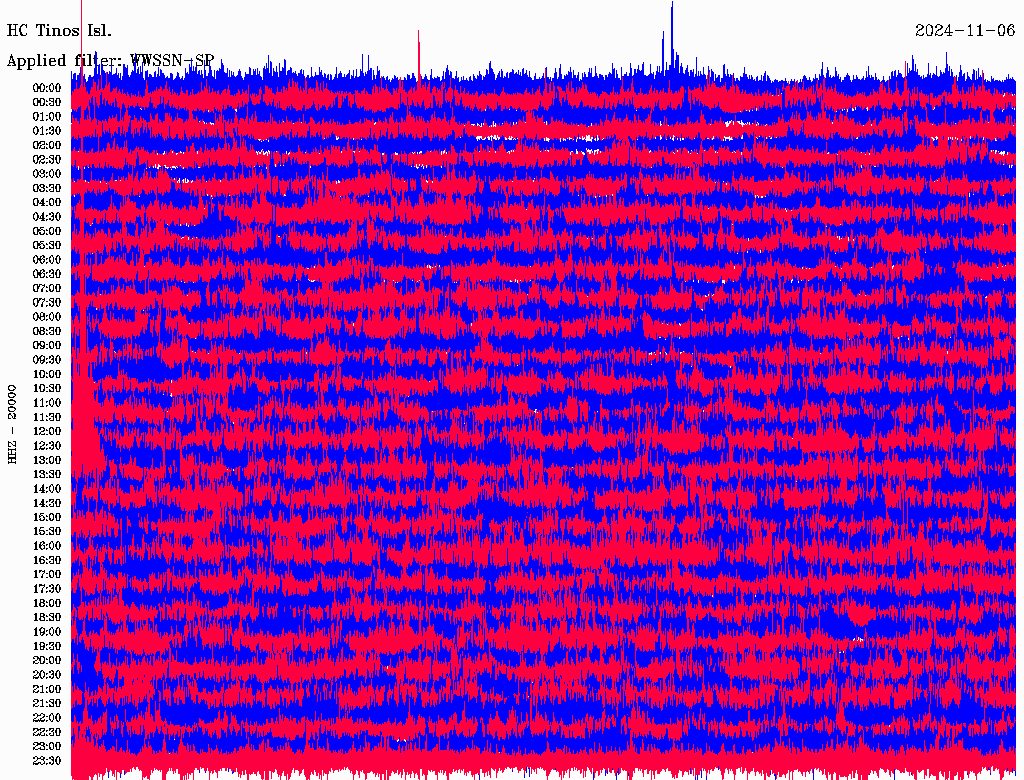The height and width of the screenshot is (780, 1024).
Task: Click the HHZ - 20000 vertical axis label
Action: (x=12, y=423)
